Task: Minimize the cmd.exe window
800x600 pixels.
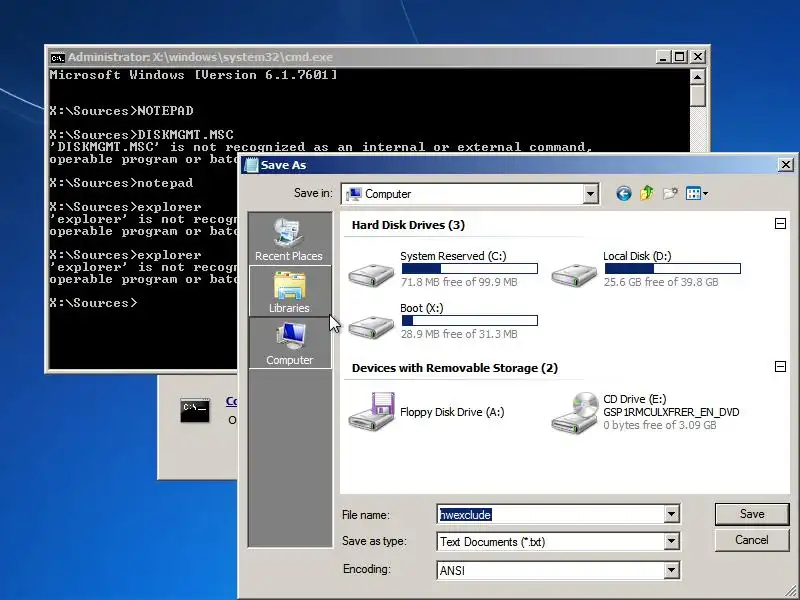Action: coord(663,57)
